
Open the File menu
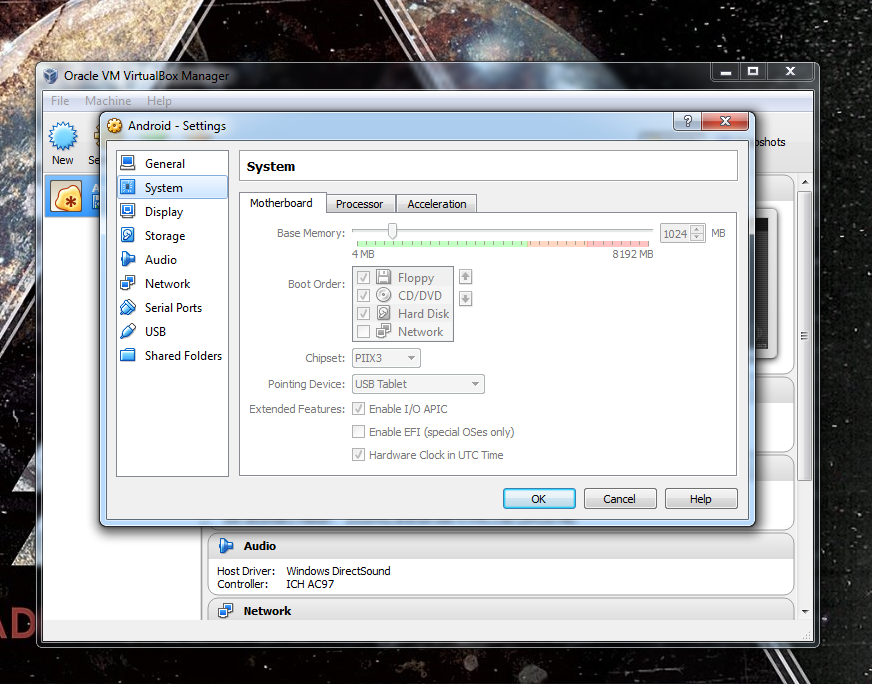point(60,101)
